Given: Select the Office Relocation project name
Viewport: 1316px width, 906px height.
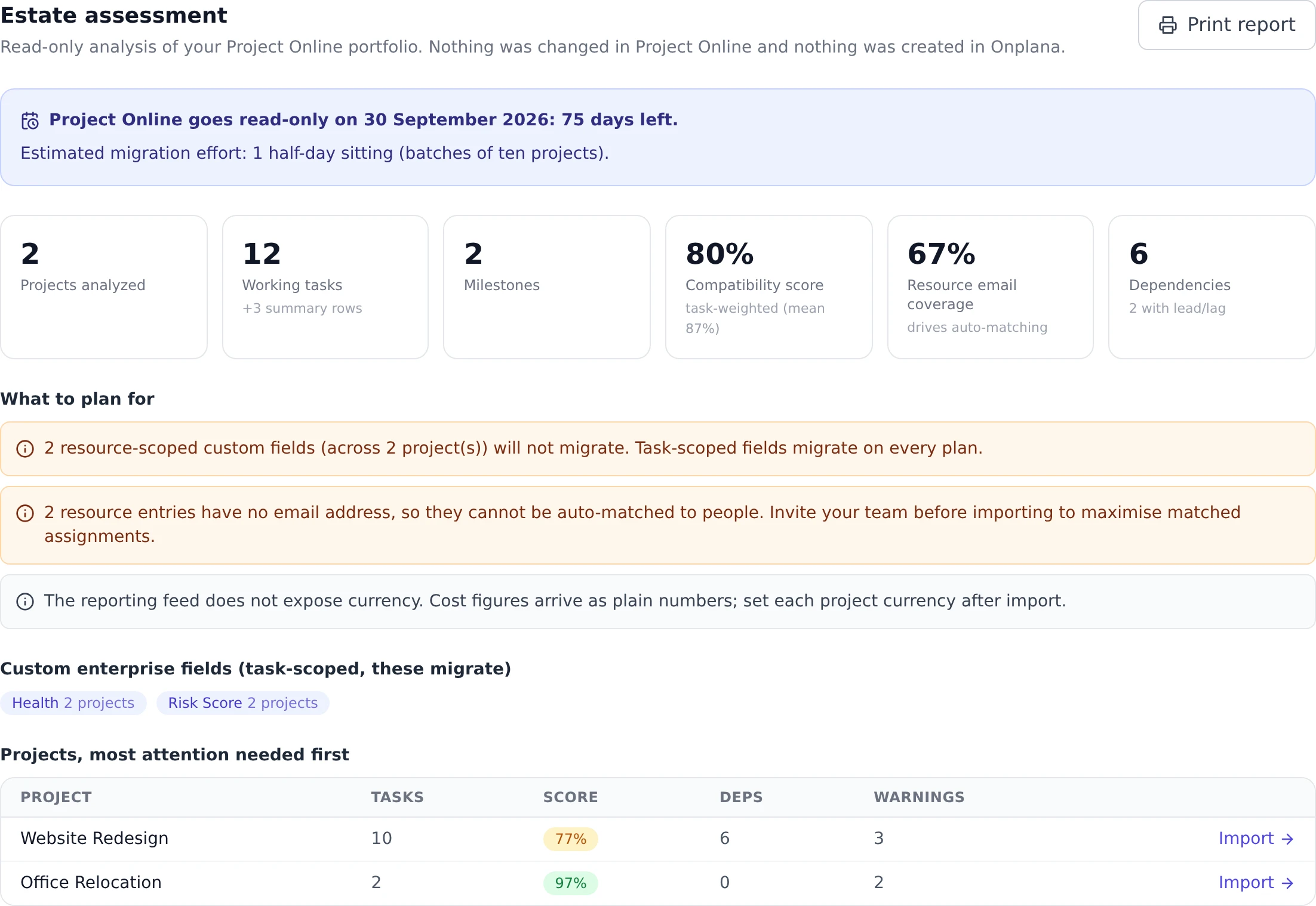Looking at the screenshot, I should (91, 883).
